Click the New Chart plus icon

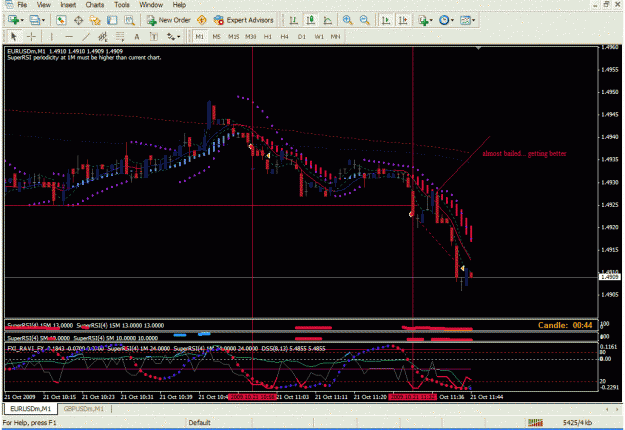(13, 20)
